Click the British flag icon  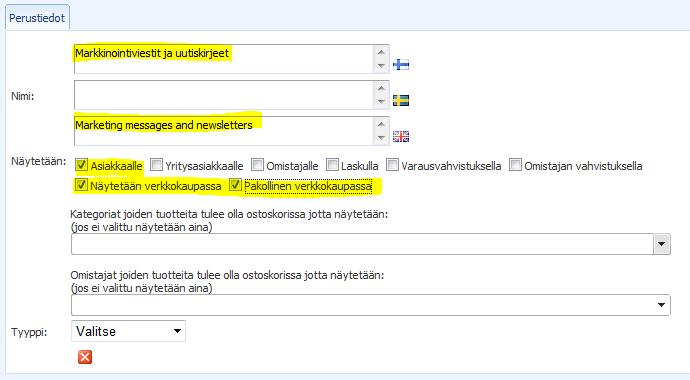click(x=400, y=136)
